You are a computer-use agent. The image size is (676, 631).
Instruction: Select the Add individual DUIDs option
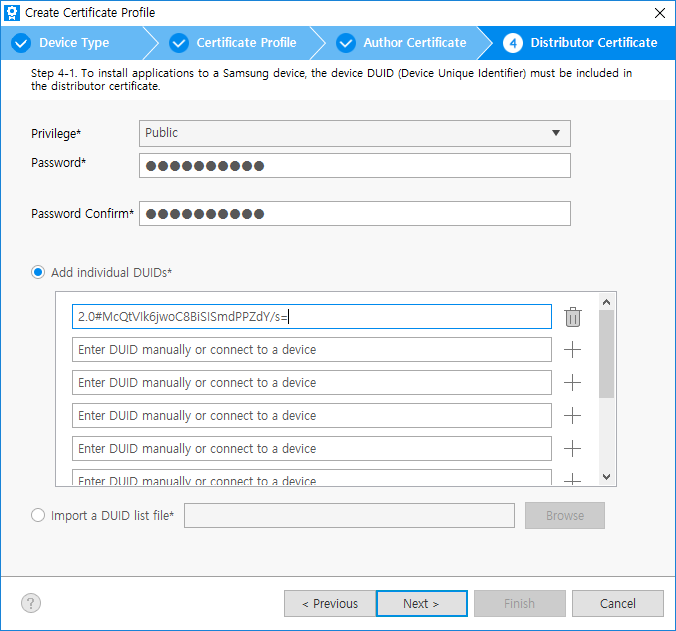39,272
